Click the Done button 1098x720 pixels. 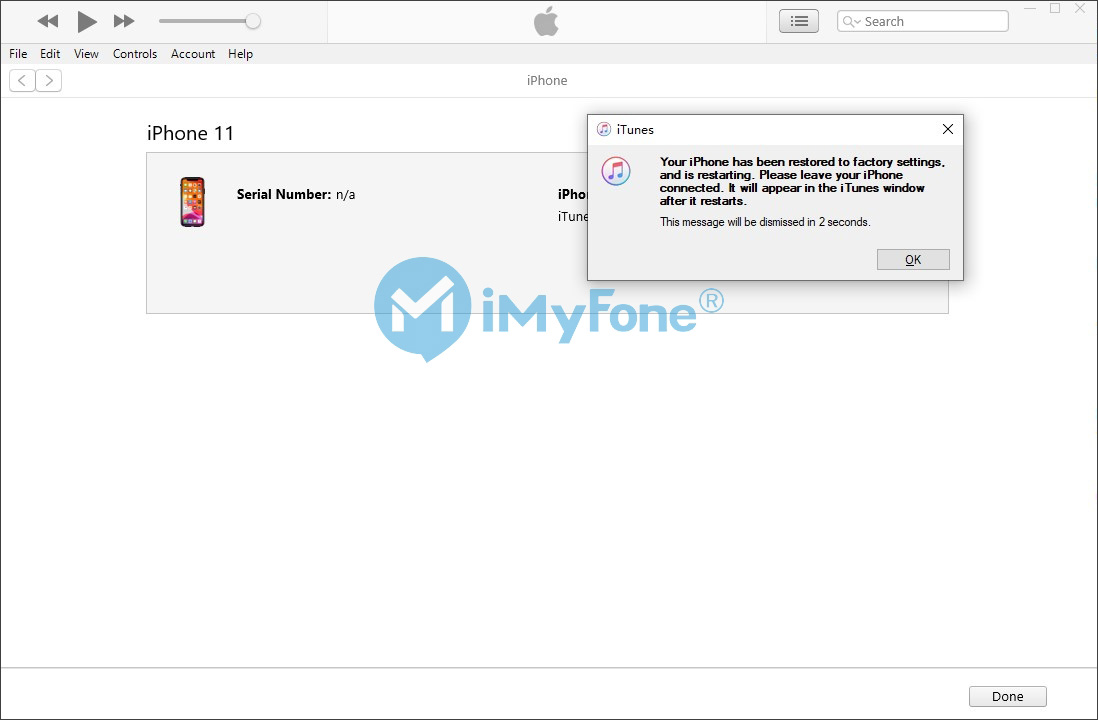[1008, 696]
